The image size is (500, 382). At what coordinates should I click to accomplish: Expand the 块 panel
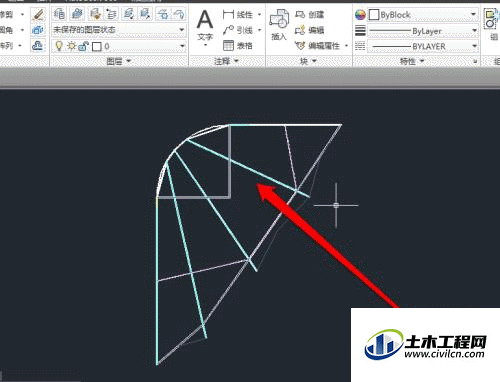309,61
